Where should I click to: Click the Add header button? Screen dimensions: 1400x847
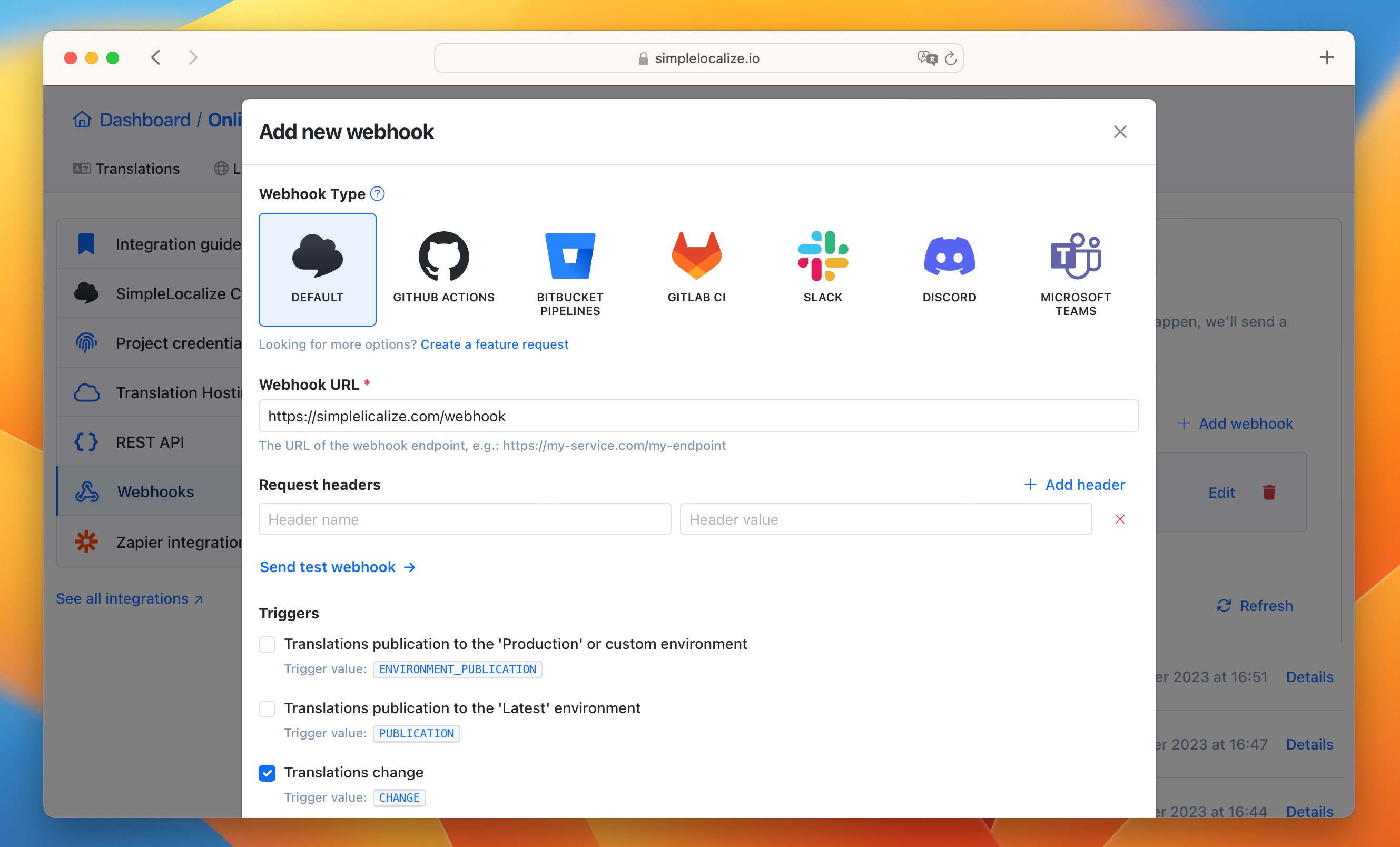click(x=1074, y=484)
